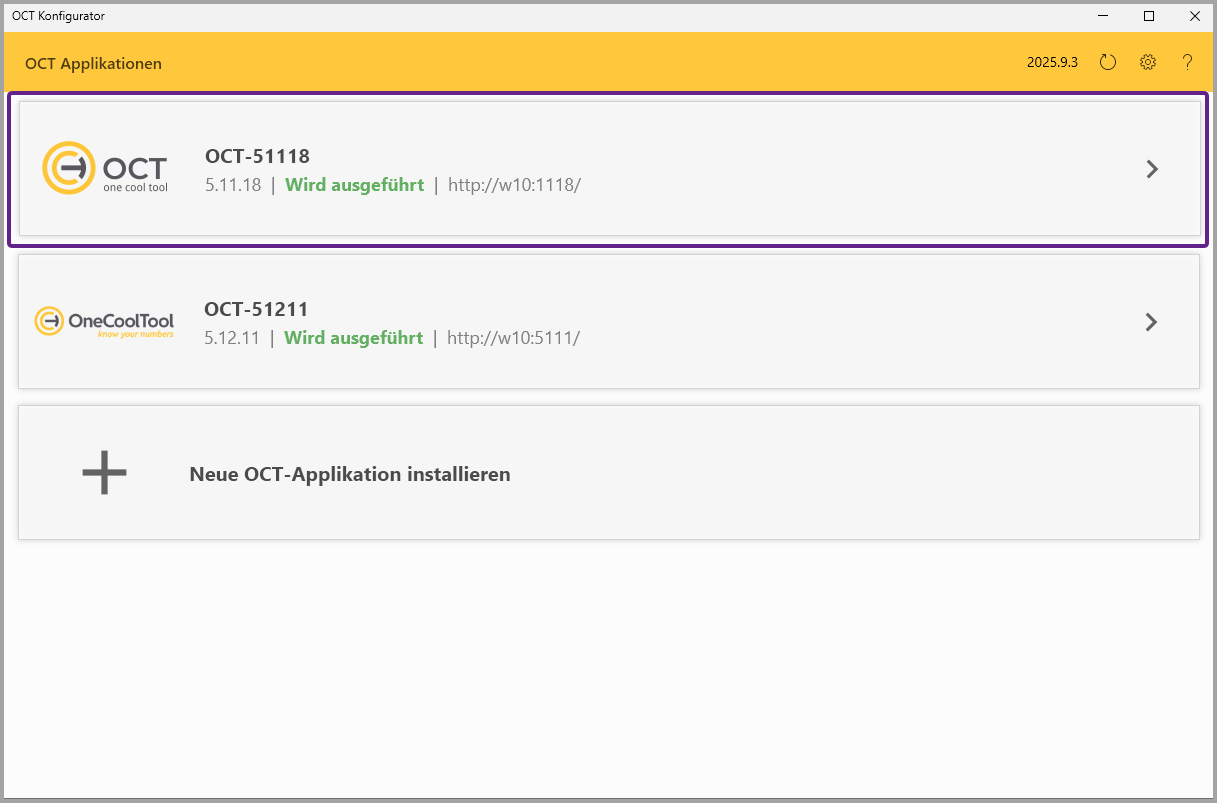
Task: Select the OCT-51118 application name
Action: tap(257, 156)
